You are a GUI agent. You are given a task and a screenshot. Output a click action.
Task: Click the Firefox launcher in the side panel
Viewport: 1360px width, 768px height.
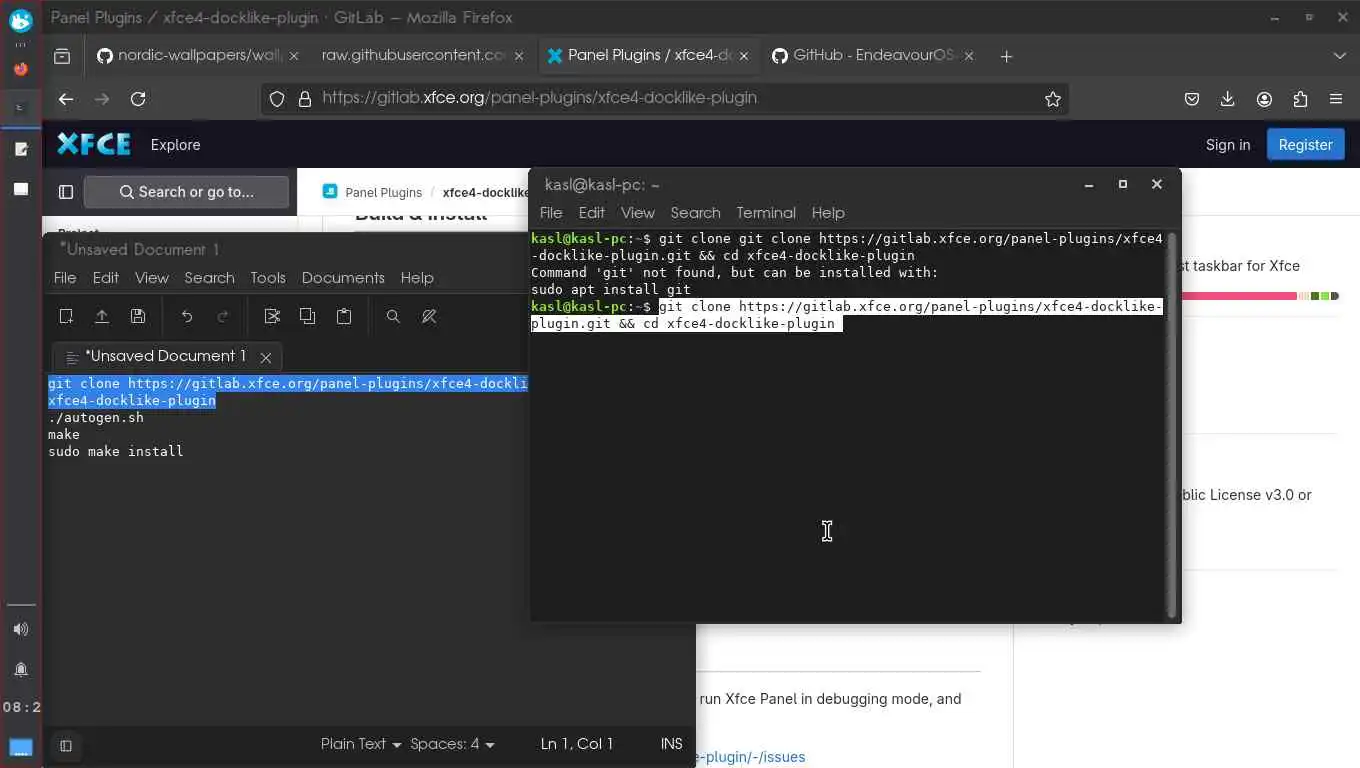coord(21,69)
